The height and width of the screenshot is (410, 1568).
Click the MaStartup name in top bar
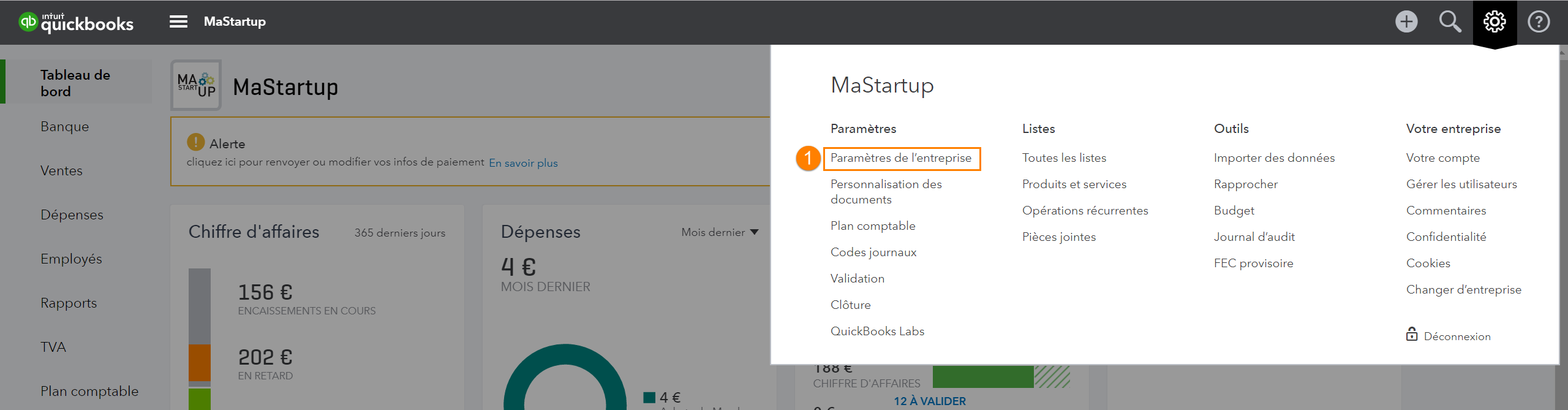coord(235,21)
